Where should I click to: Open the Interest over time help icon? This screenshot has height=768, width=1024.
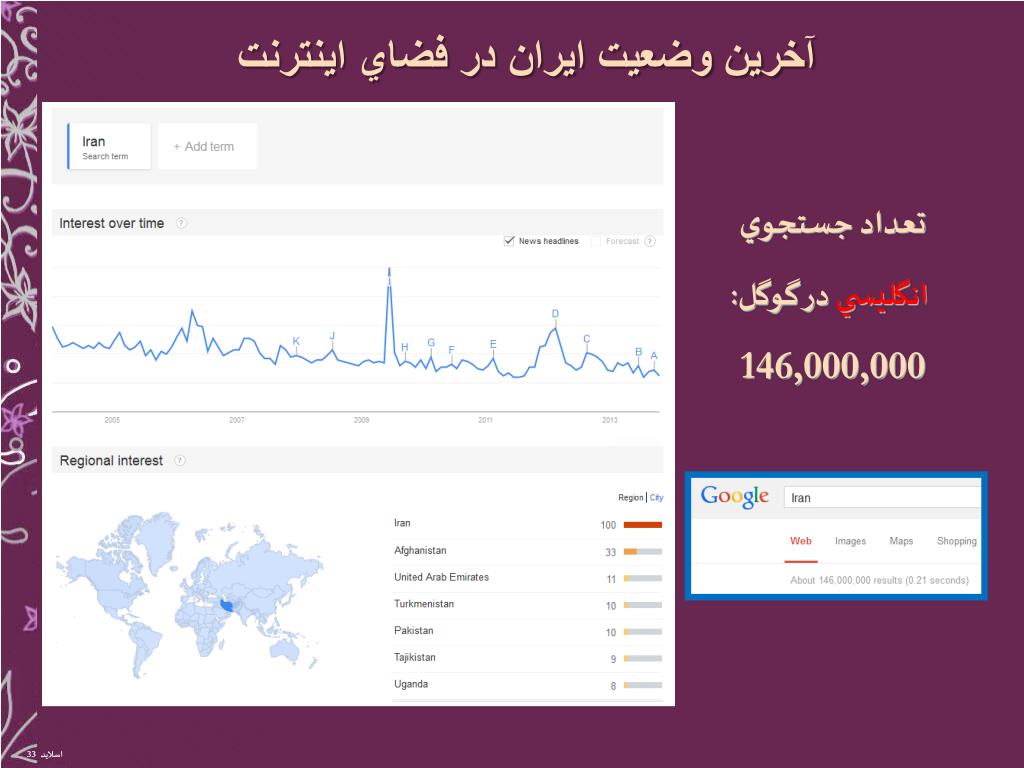(182, 223)
